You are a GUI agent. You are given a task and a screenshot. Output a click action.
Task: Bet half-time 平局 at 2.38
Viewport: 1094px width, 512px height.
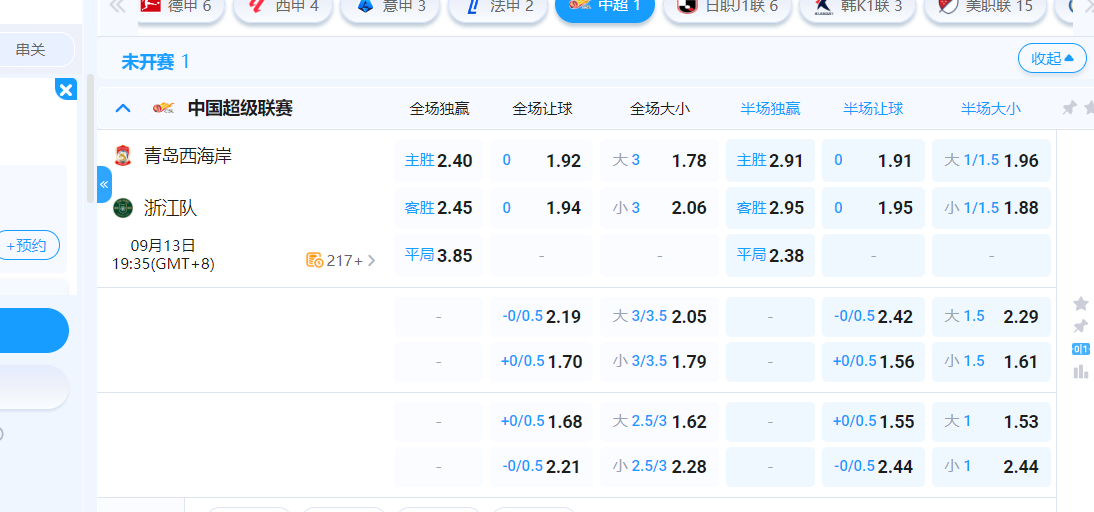click(x=770, y=255)
